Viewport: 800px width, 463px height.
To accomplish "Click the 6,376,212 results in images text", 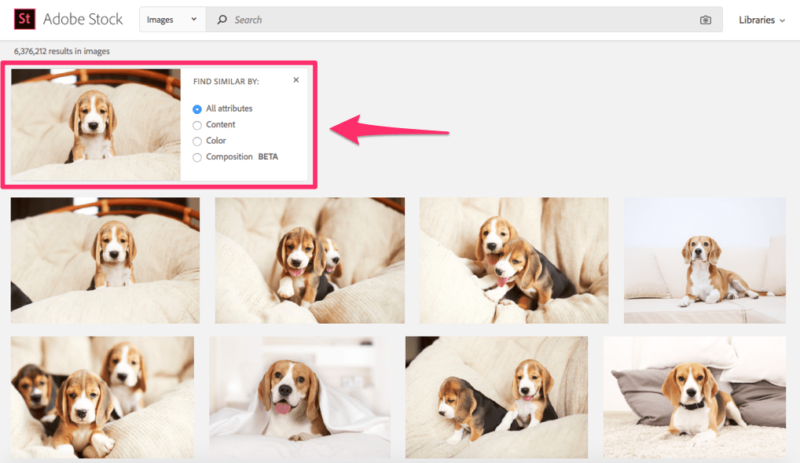I will 62,51.
